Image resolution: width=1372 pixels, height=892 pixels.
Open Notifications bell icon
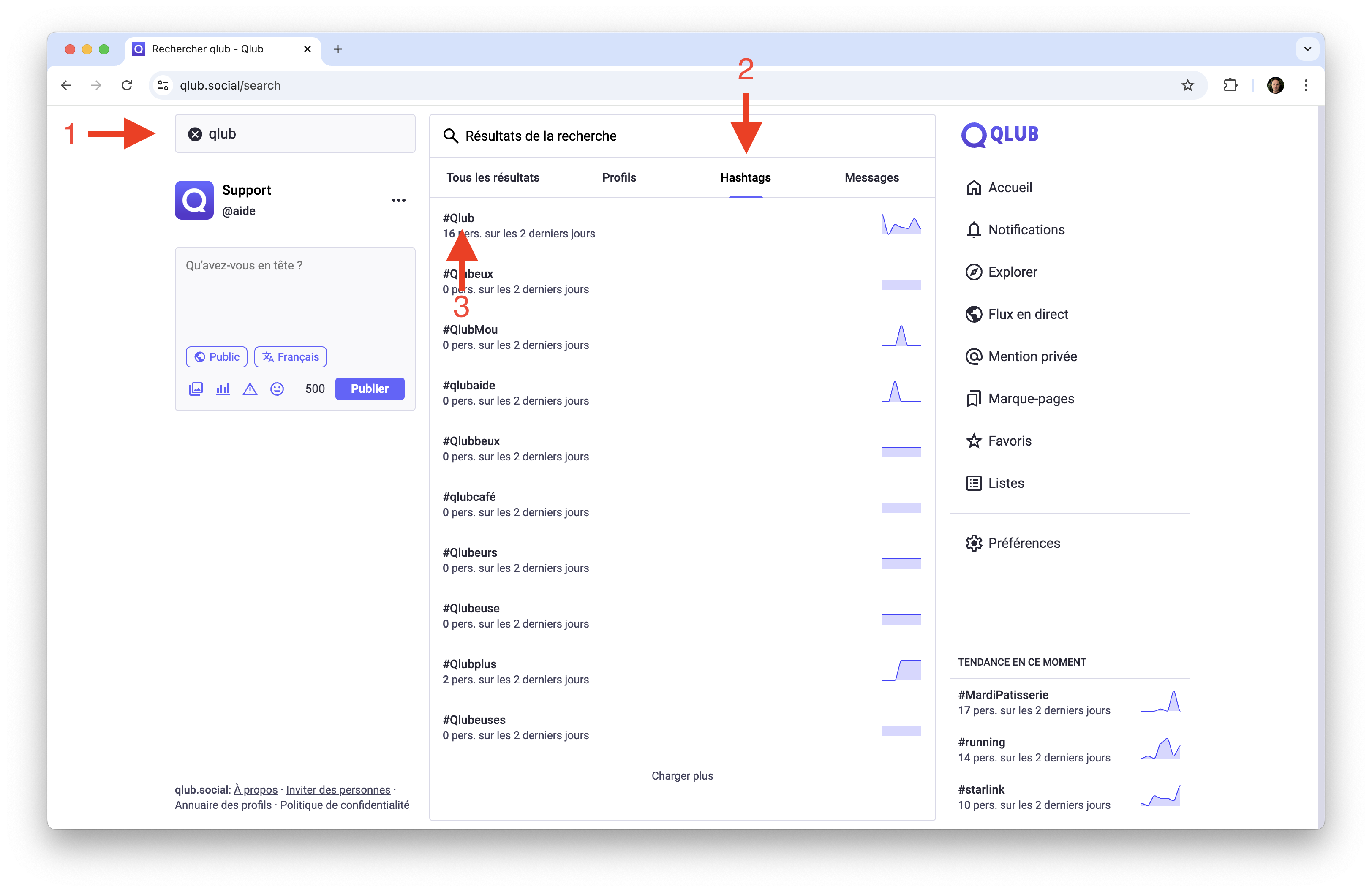point(974,230)
